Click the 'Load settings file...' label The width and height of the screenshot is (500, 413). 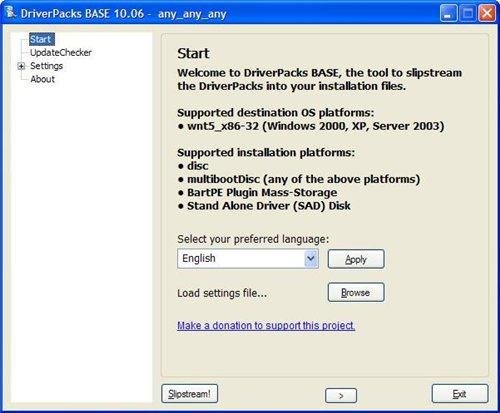click(x=222, y=293)
